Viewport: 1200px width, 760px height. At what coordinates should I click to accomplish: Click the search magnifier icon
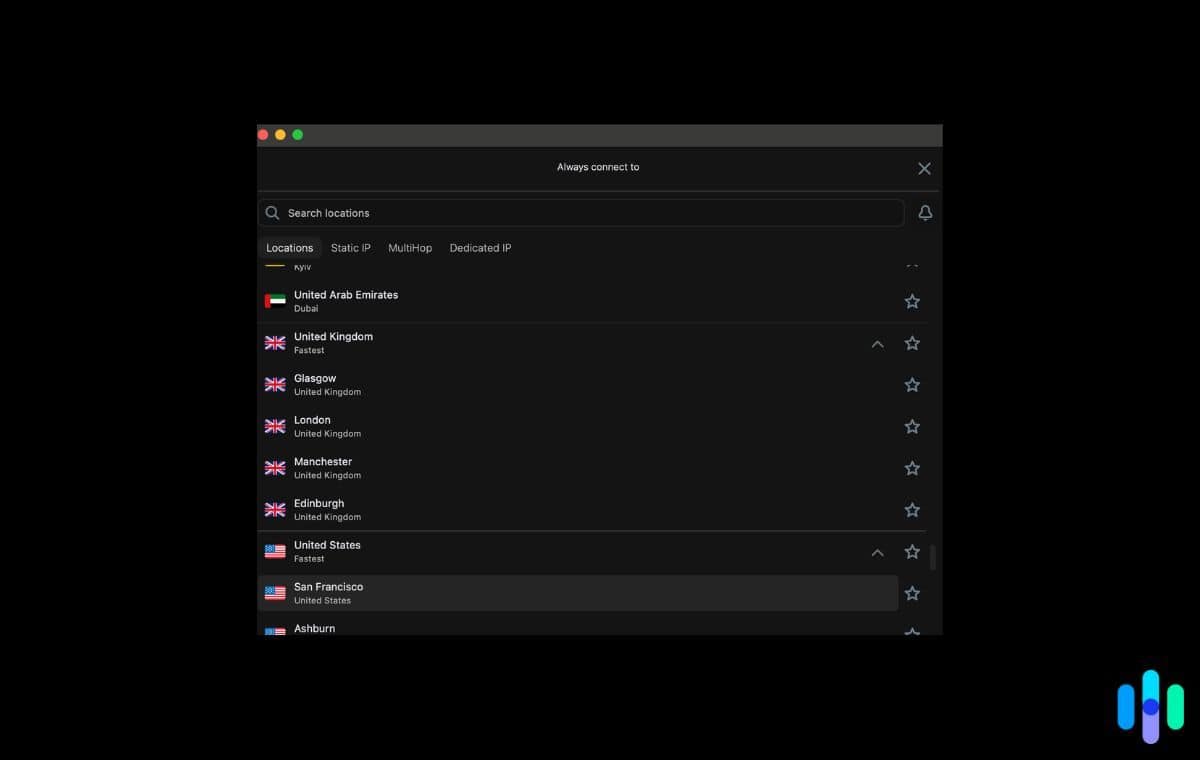(272, 212)
